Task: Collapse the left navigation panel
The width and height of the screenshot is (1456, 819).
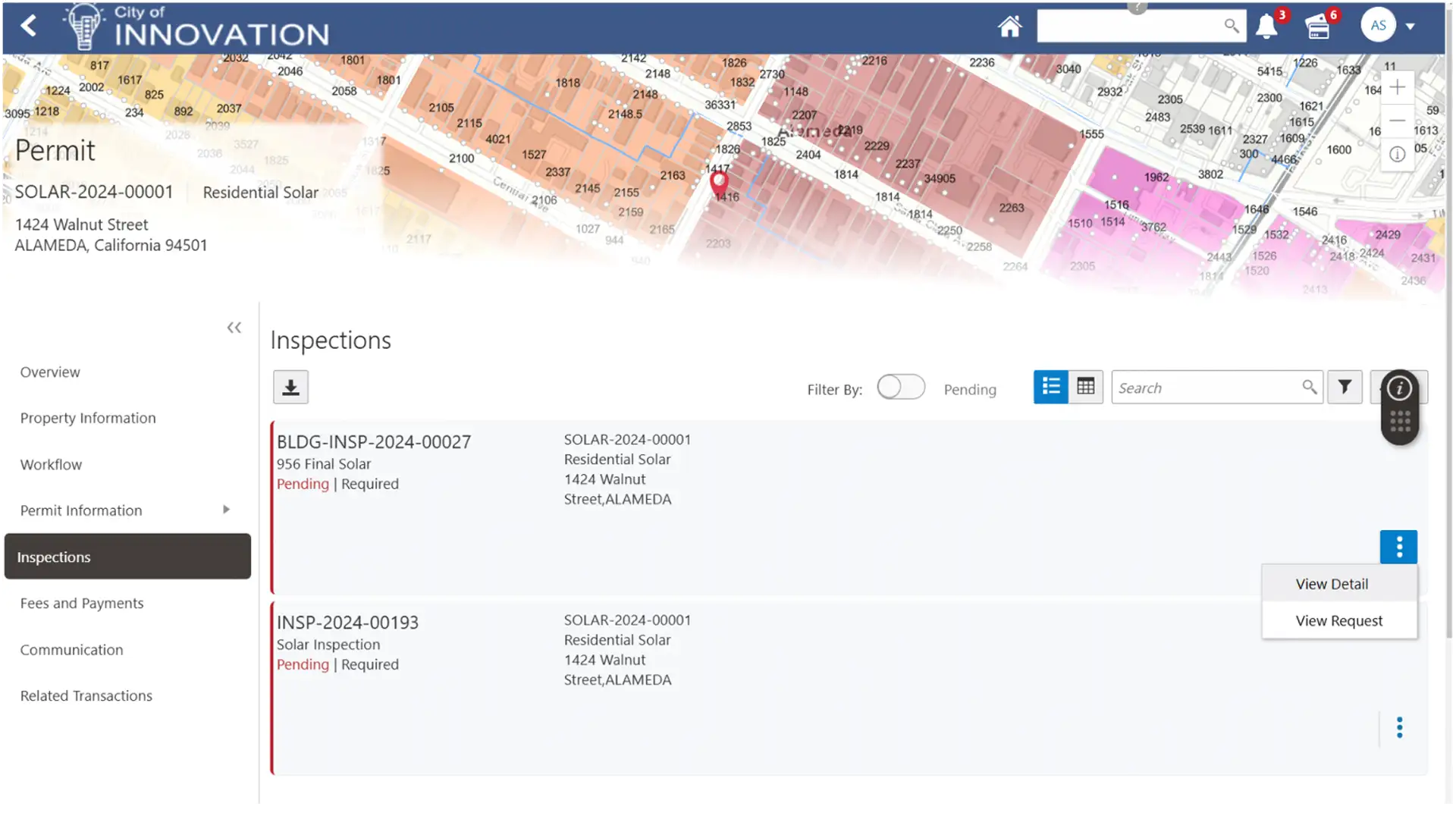Action: click(x=234, y=328)
